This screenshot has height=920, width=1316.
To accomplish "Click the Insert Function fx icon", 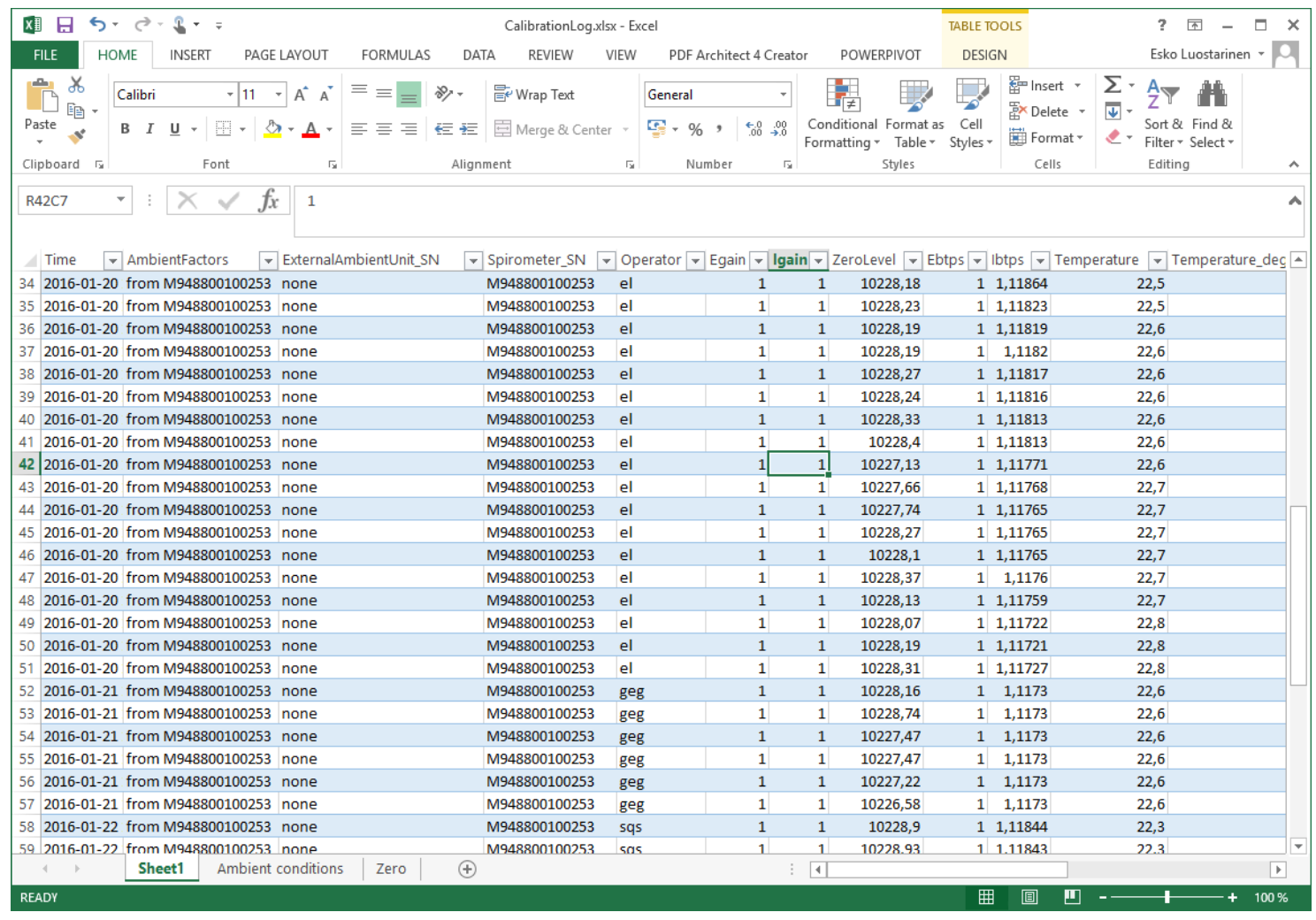I will (268, 201).
